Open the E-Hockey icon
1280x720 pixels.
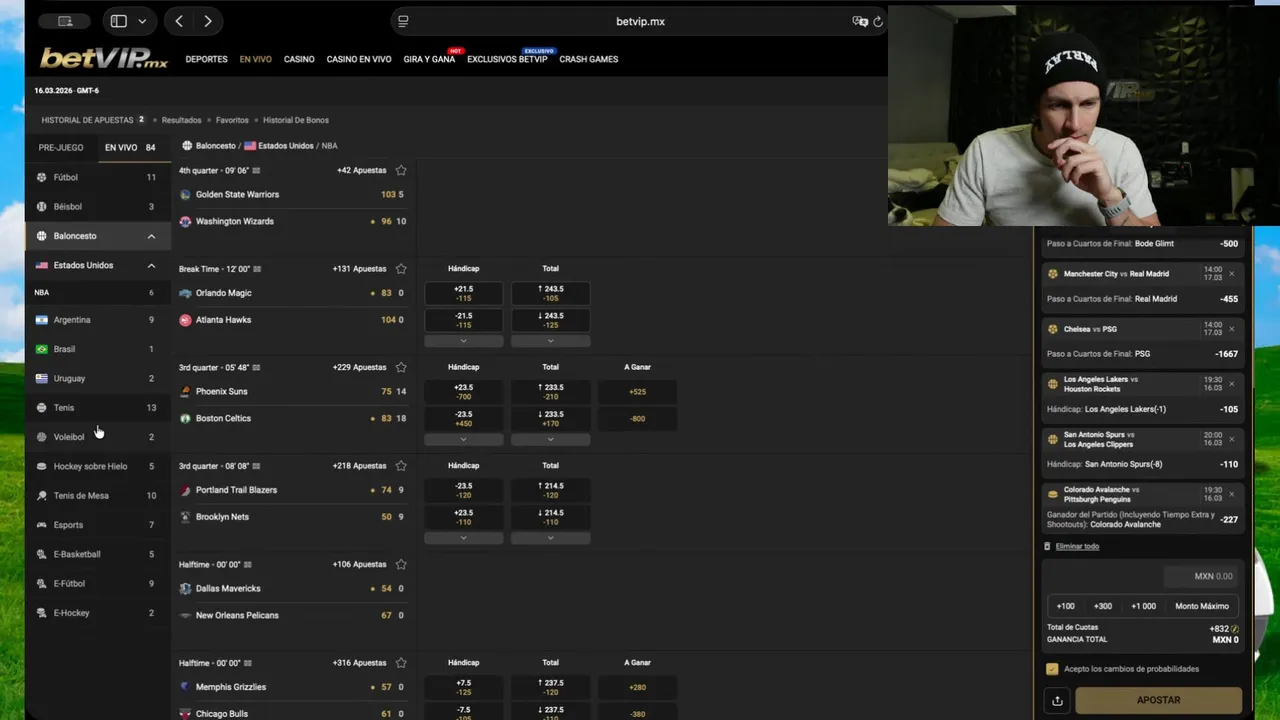pos(41,612)
